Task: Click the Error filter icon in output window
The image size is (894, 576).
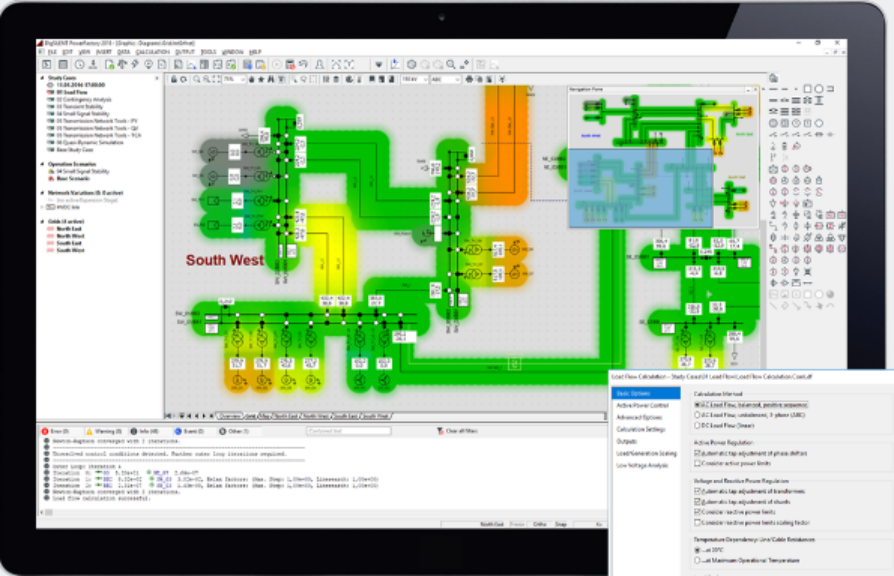Action: click(x=45, y=431)
